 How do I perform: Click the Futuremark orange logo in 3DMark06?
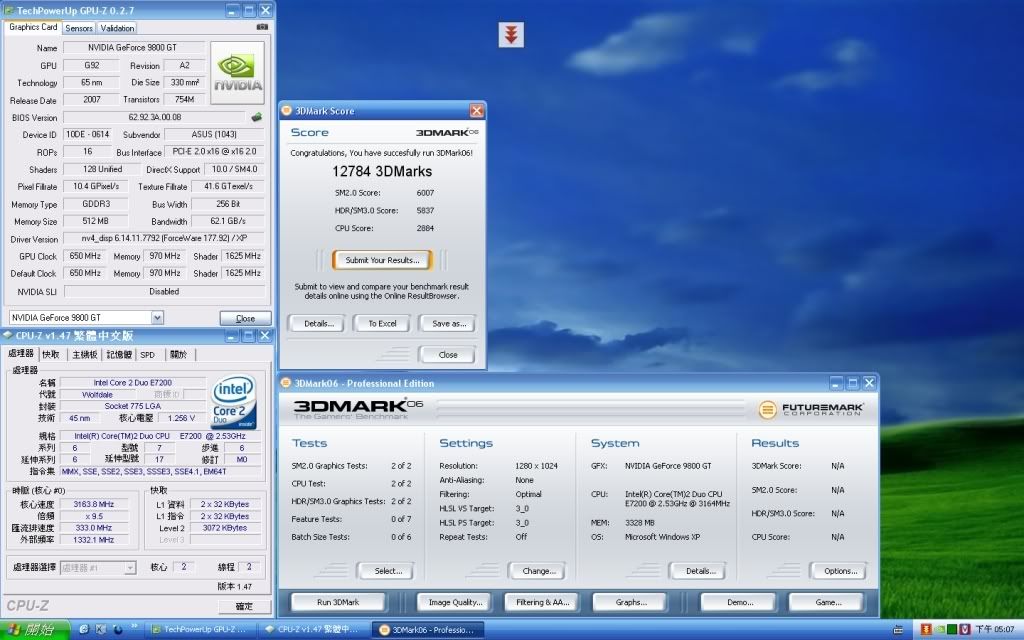pos(767,409)
